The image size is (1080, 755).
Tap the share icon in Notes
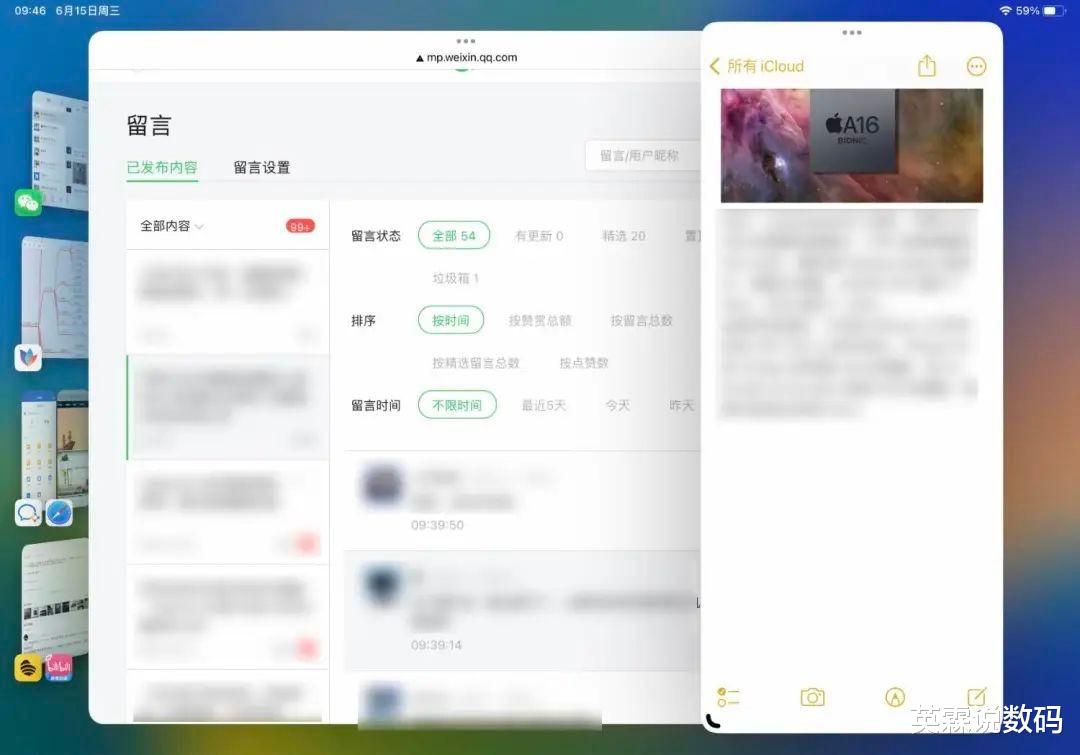click(926, 66)
